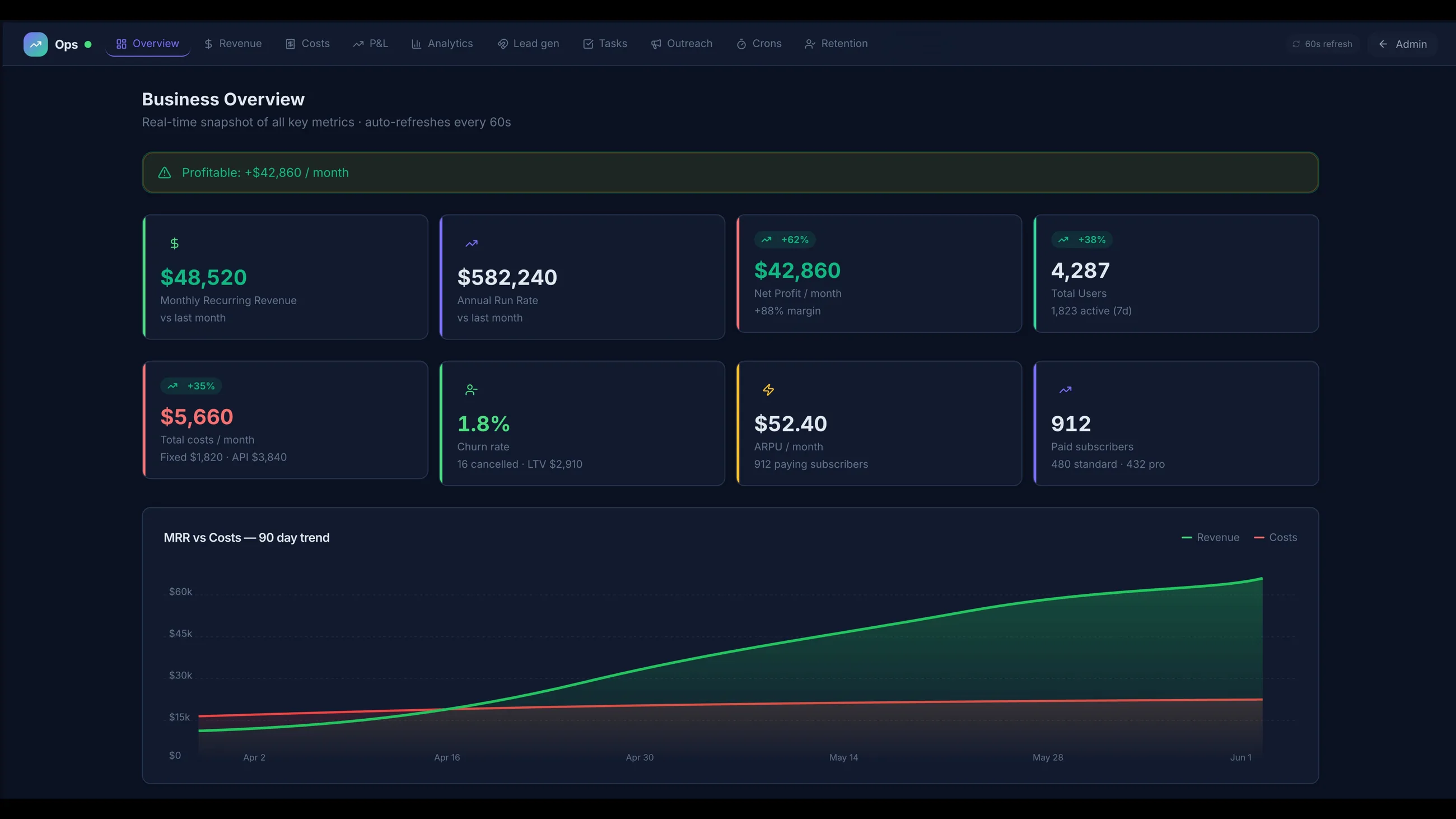
Task: Select the Analytics tab
Action: (442, 44)
